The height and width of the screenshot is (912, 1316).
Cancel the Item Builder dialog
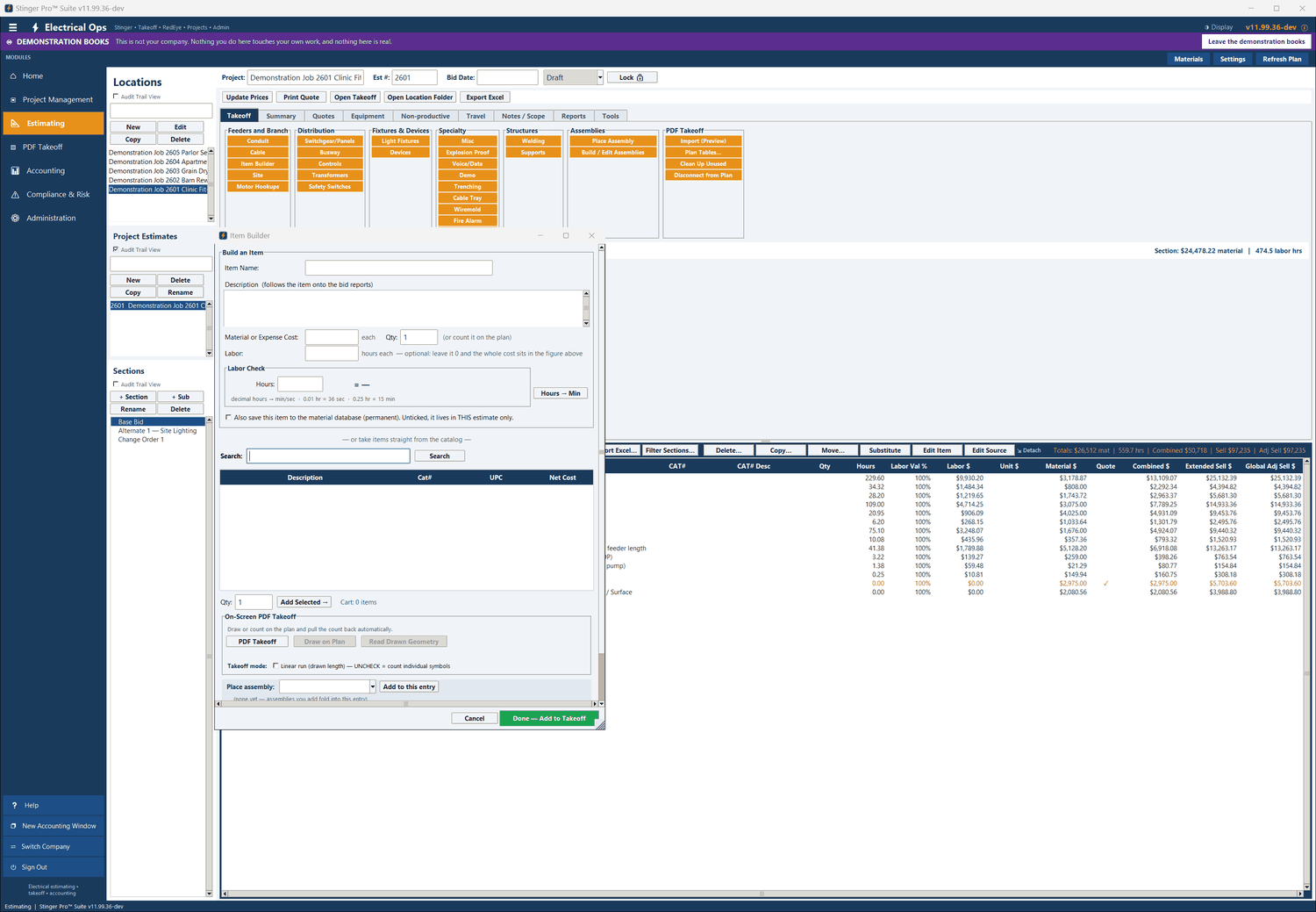tap(475, 719)
